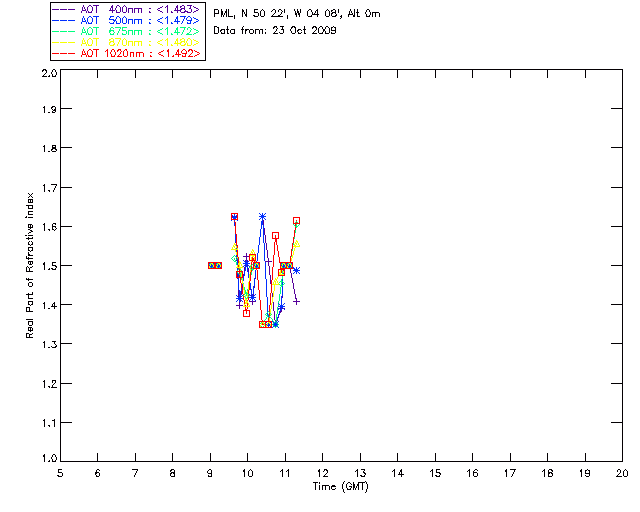Viewport: 640px width, 512px height.
Task: Click the 13 tick label on time axis
Action: (x=360, y=473)
